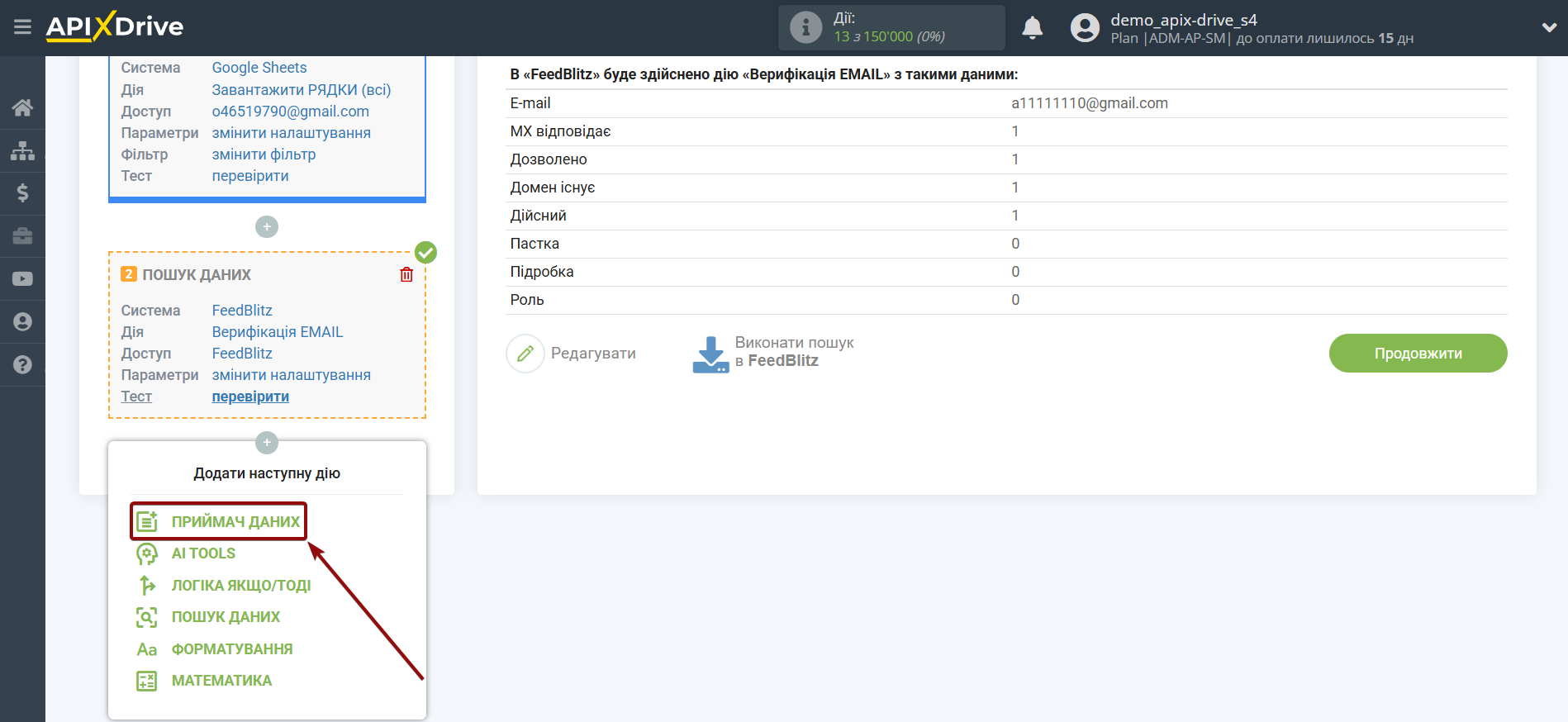This screenshot has height=722, width=1568.
Task: Open the YouTube video icon in sidebar
Action: (x=22, y=279)
